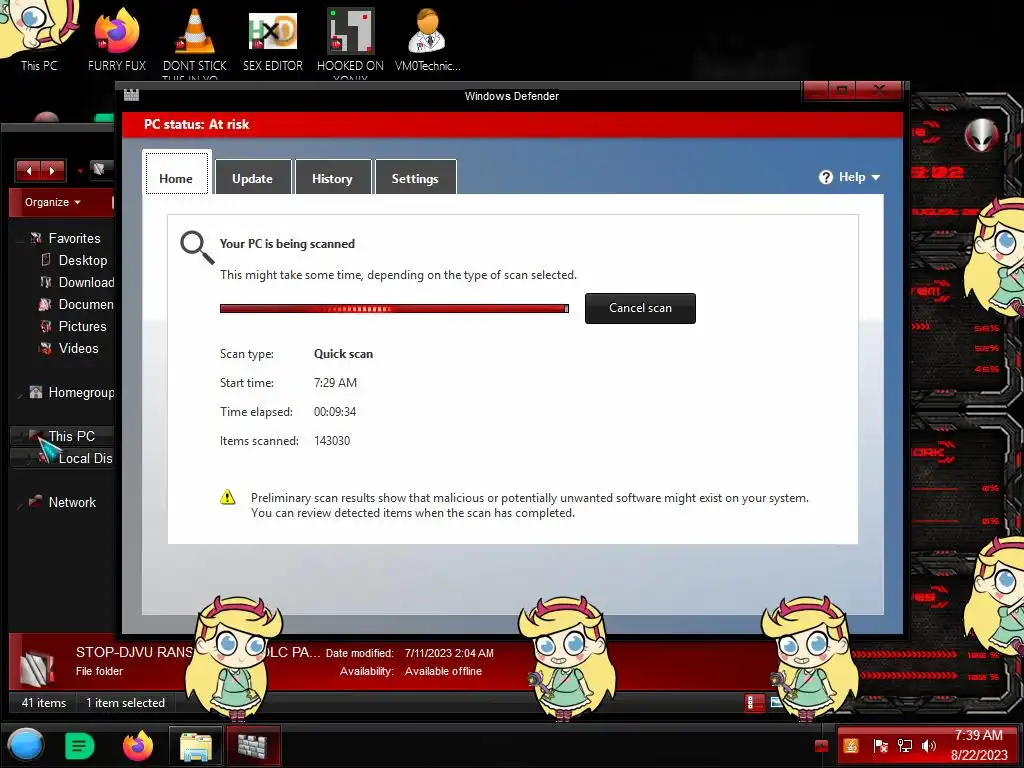Show hidden tray icons arrow
This screenshot has width=1024, height=768.
tap(822, 745)
